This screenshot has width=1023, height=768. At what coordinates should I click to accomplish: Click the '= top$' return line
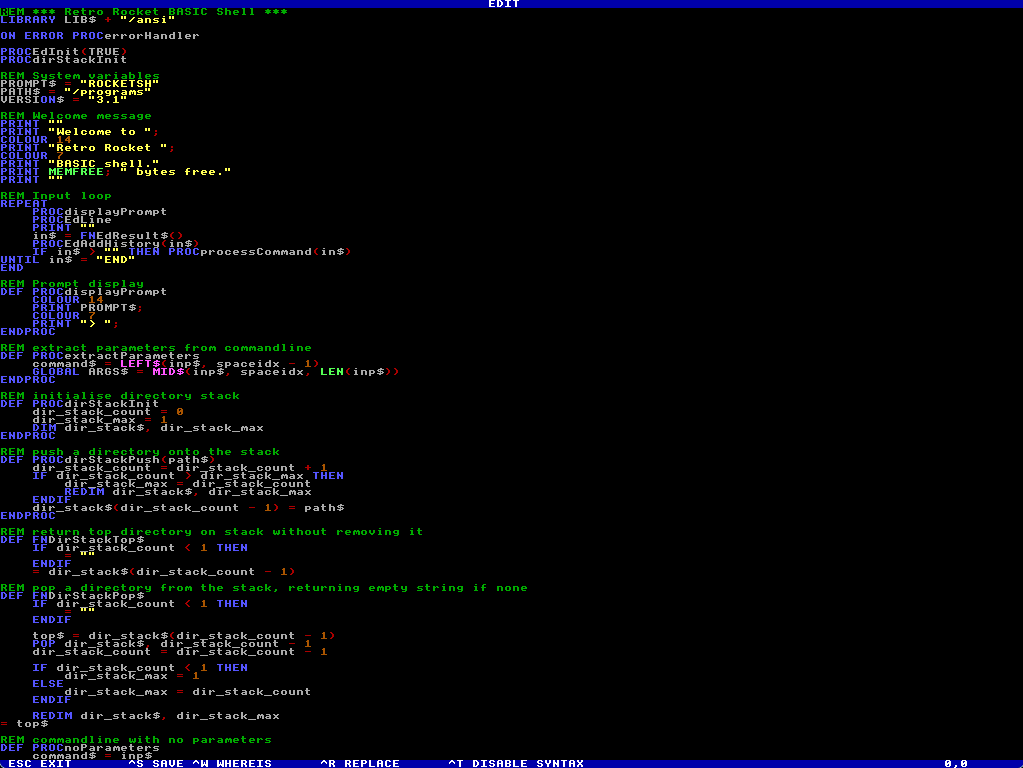[24, 724]
